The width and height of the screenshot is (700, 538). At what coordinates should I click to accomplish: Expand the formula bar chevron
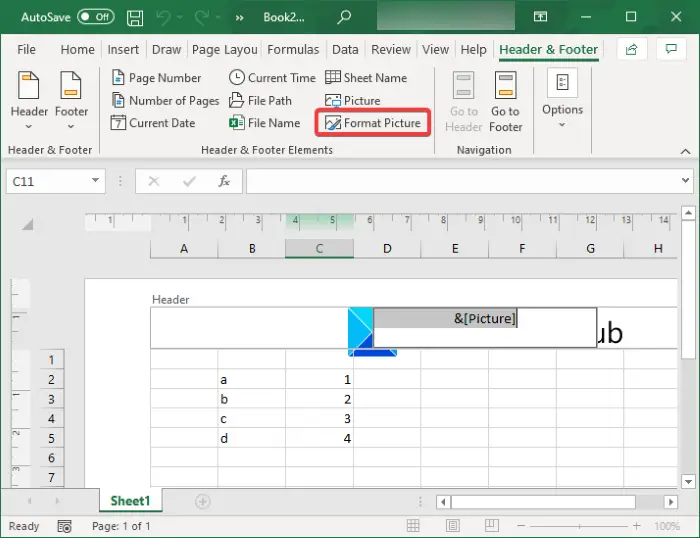pyautogui.click(x=685, y=180)
